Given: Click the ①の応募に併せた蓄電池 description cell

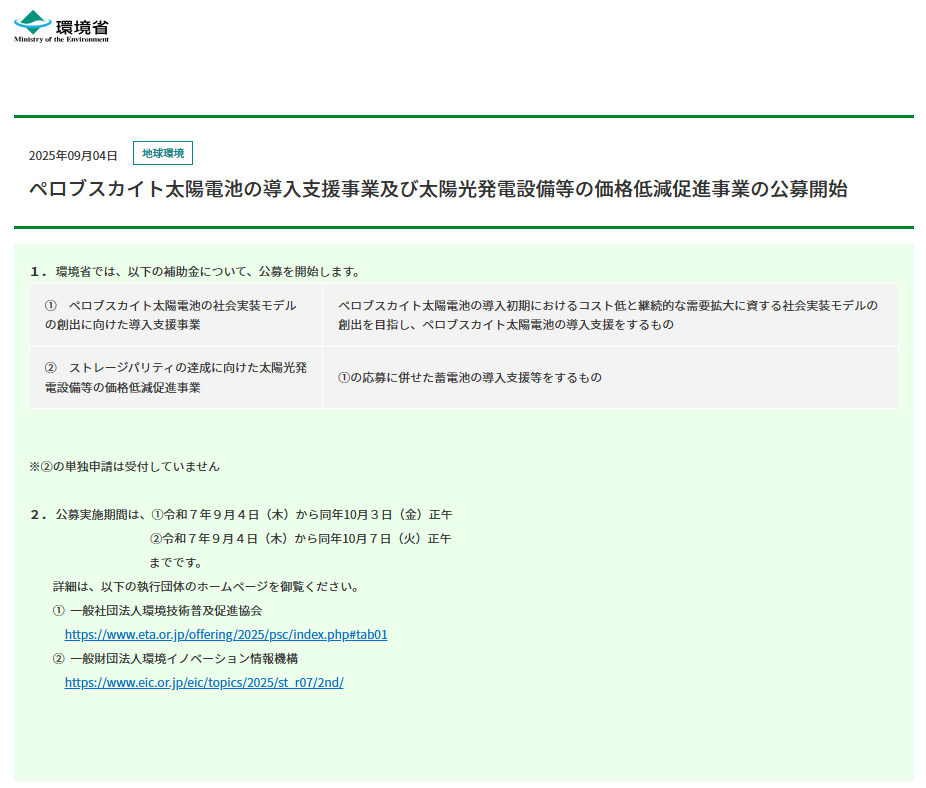Looking at the screenshot, I should [470, 377].
